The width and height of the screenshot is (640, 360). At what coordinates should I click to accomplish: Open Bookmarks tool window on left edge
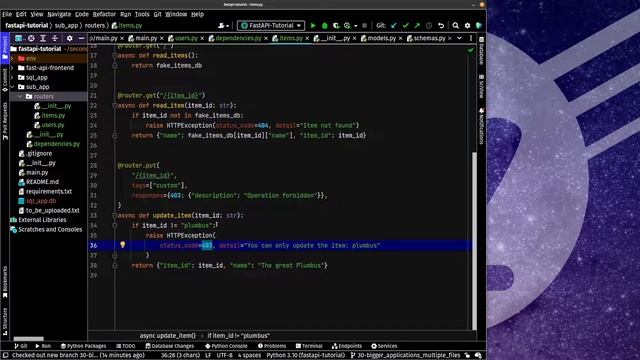tap(5, 282)
